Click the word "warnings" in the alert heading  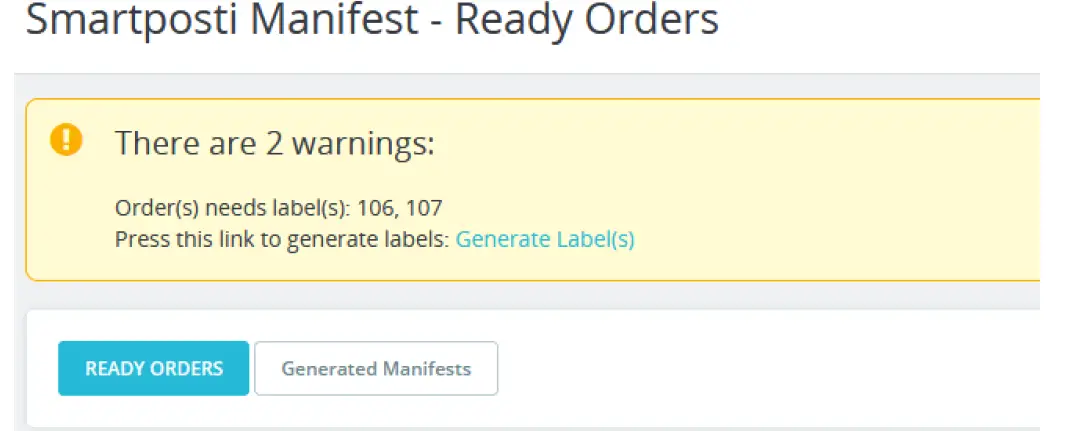pyautogui.click(x=363, y=144)
